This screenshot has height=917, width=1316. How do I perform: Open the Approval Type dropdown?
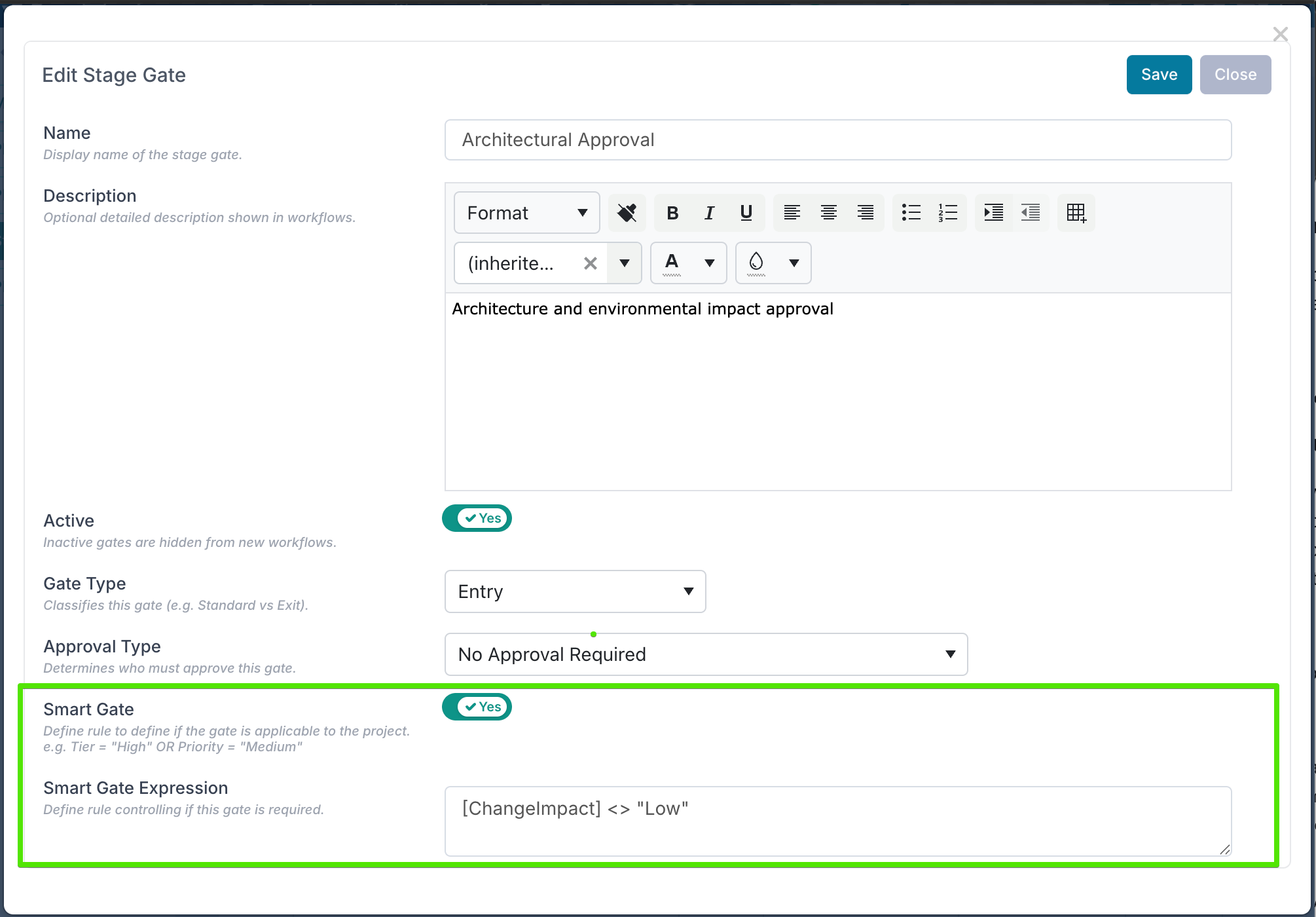point(706,654)
